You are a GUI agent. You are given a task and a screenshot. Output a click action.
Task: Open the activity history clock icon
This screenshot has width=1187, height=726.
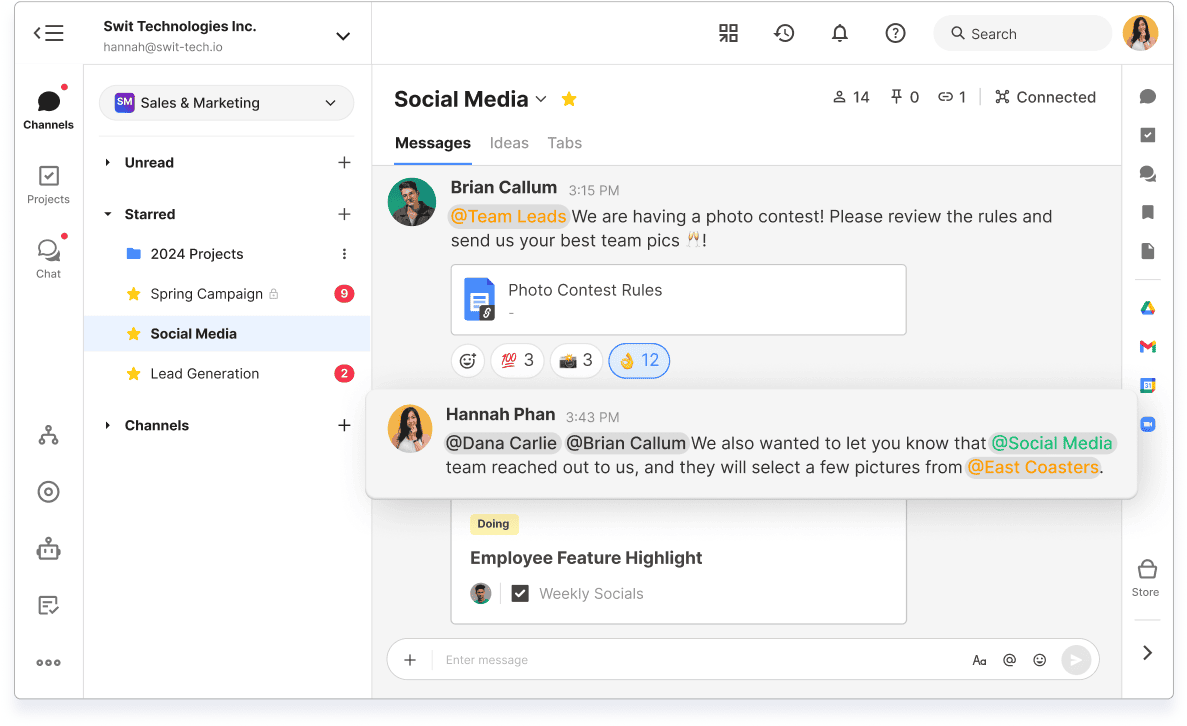784,33
